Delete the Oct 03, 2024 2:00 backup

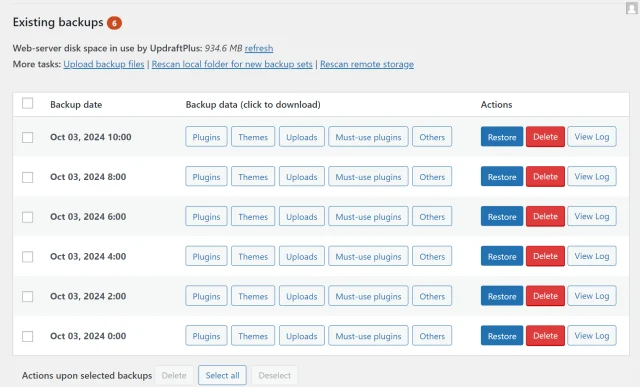pyautogui.click(x=545, y=296)
